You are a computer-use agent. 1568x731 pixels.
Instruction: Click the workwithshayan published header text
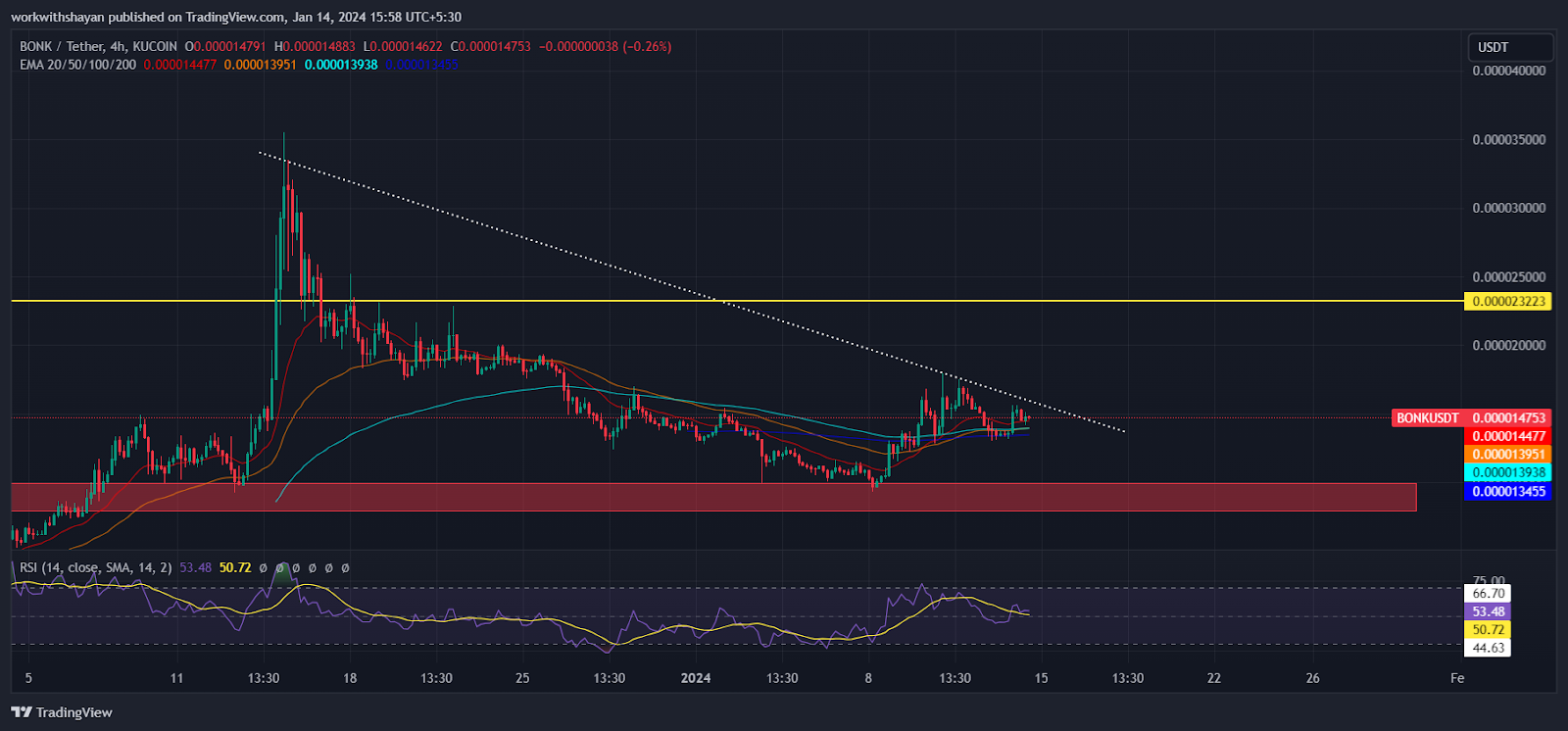tap(236, 17)
